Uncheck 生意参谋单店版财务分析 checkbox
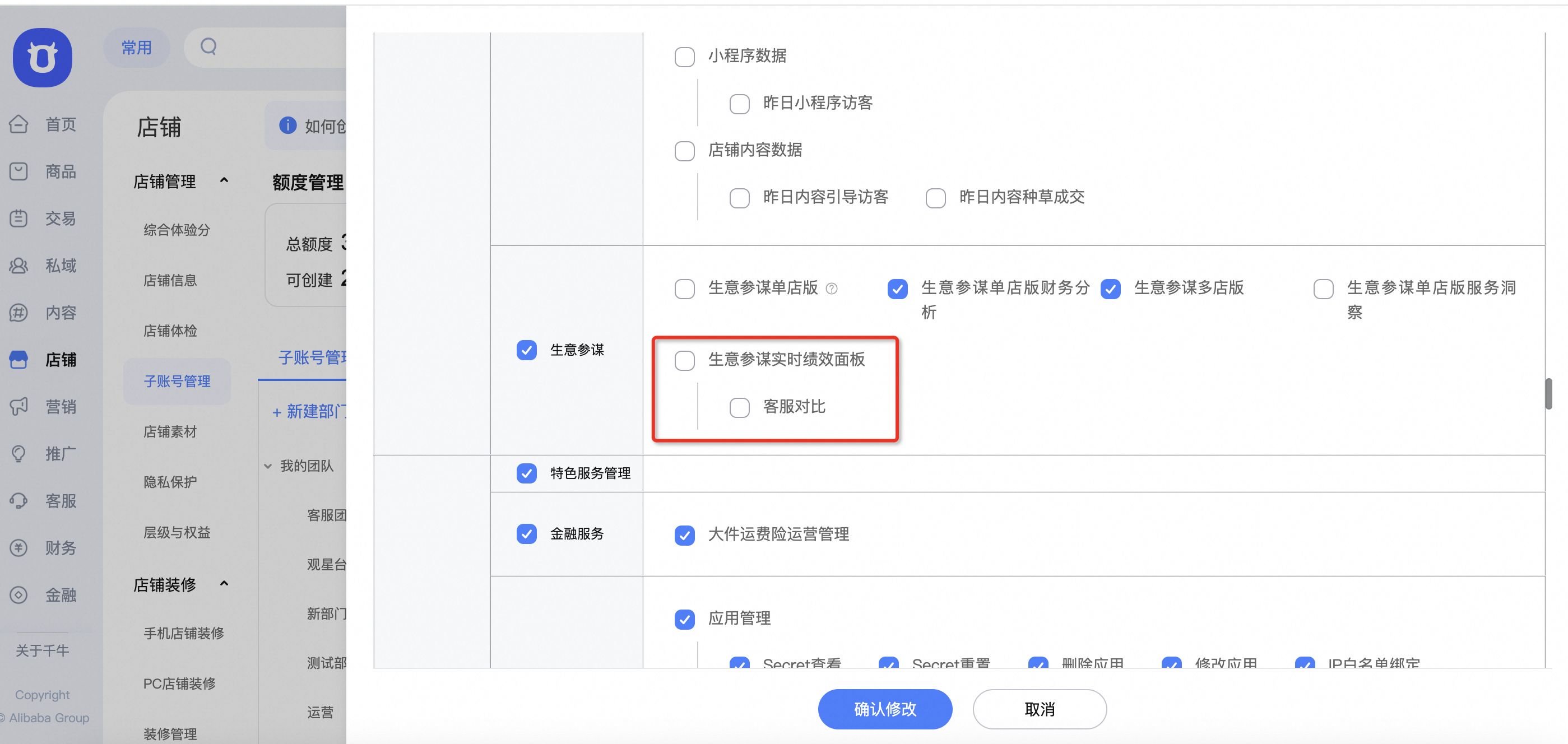The height and width of the screenshot is (744, 1568). click(897, 289)
